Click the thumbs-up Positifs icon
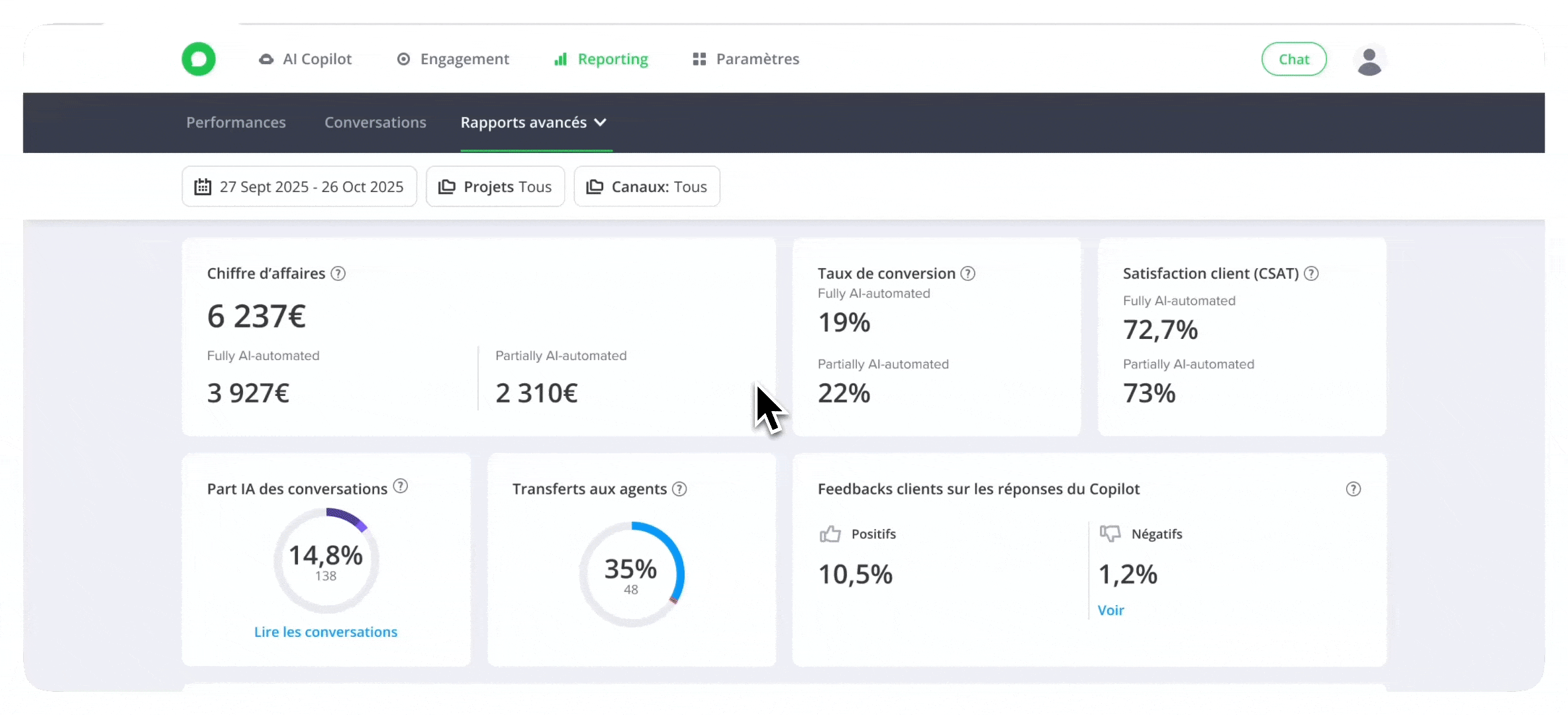Image resolution: width=1568 pixels, height=715 pixels. point(830,534)
